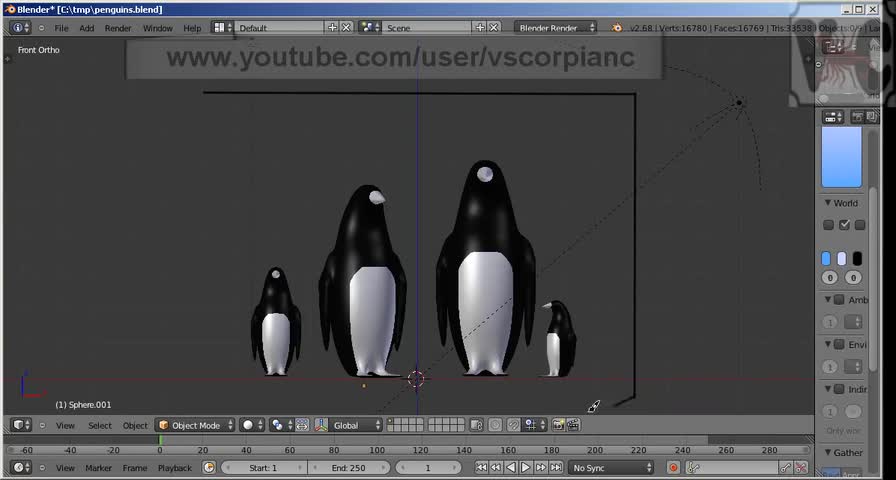Open the Properties editor type selector

(833, 117)
